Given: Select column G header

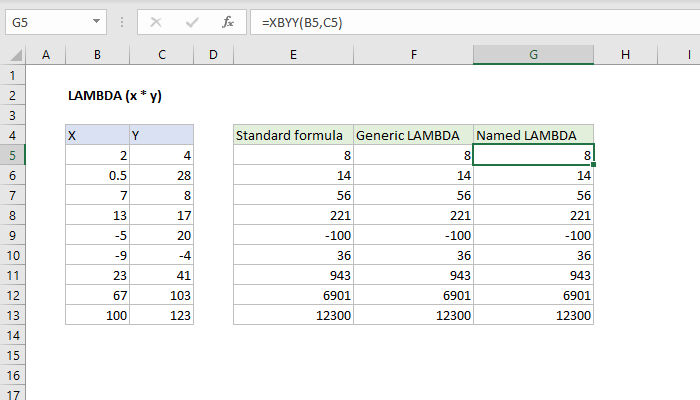Looking at the screenshot, I should point(533,55).
